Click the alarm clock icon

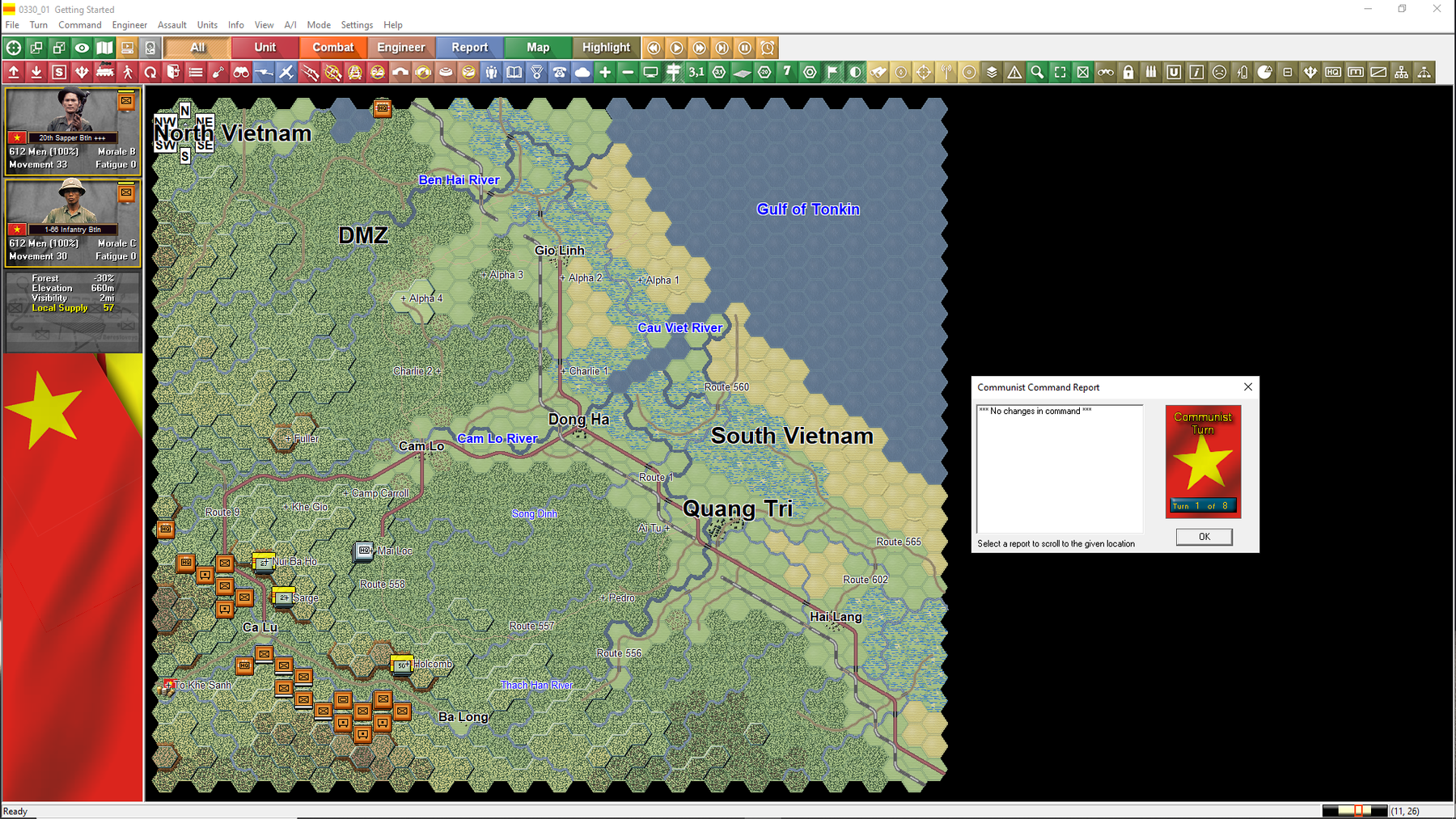pyautogui.click(x=767, y=48)
